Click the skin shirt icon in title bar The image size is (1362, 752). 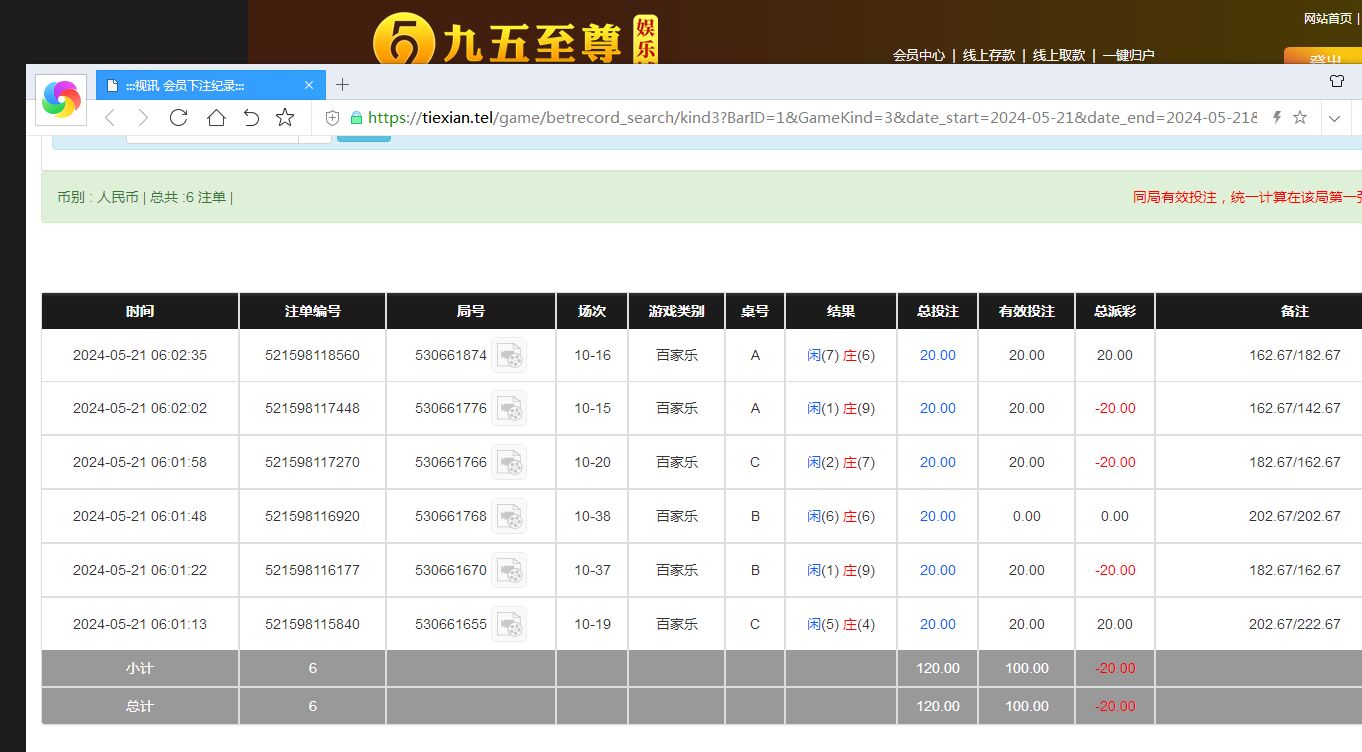(1337, 82)
